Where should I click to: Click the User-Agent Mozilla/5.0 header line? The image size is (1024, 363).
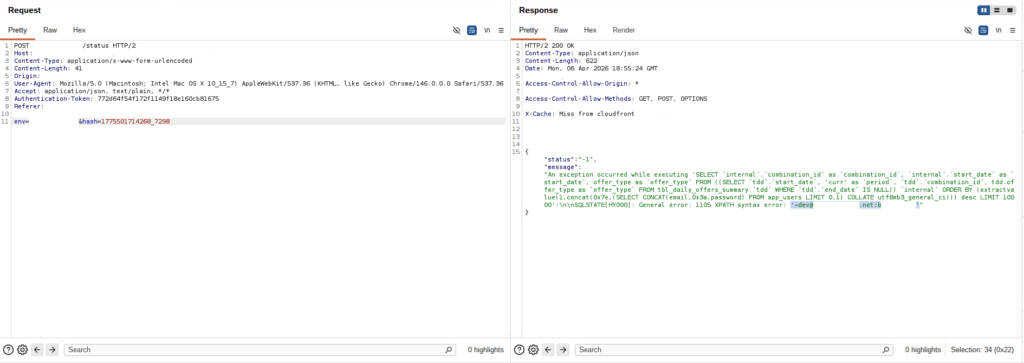pos(258,84)
